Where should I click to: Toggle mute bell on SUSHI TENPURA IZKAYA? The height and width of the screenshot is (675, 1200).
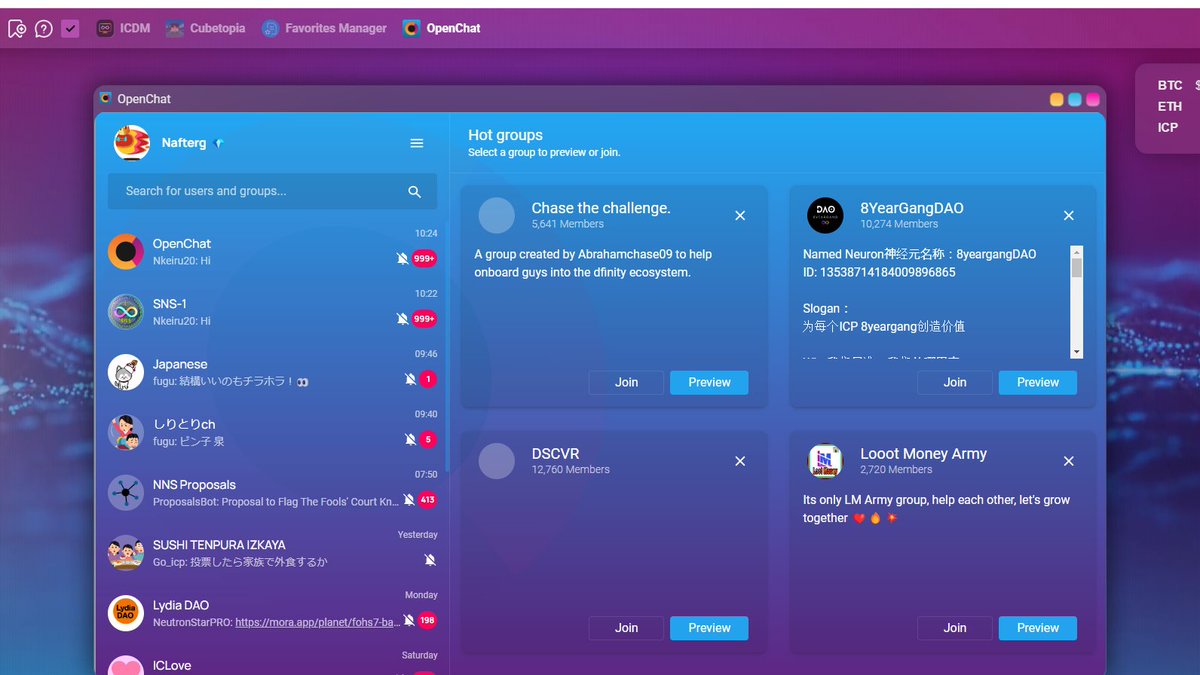point(430,560)
